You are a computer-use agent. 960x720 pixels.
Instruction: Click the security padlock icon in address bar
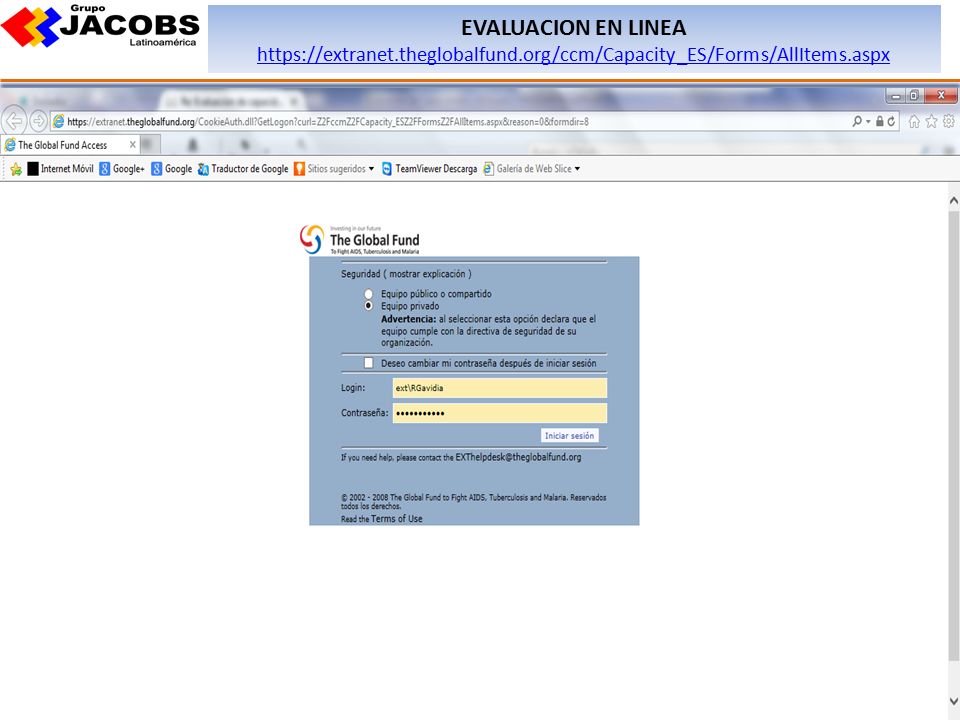point(879,121)
